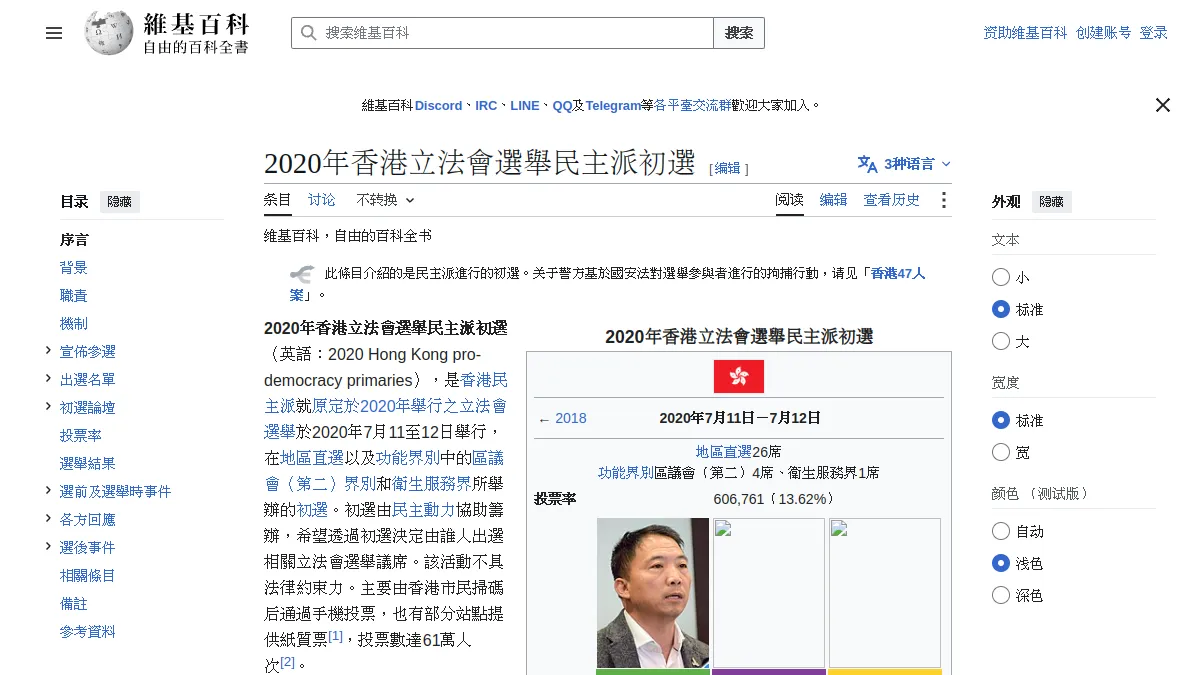The image size is (1200, 675).
Task: Select light color 浅色
Action: coord(1001,563)
